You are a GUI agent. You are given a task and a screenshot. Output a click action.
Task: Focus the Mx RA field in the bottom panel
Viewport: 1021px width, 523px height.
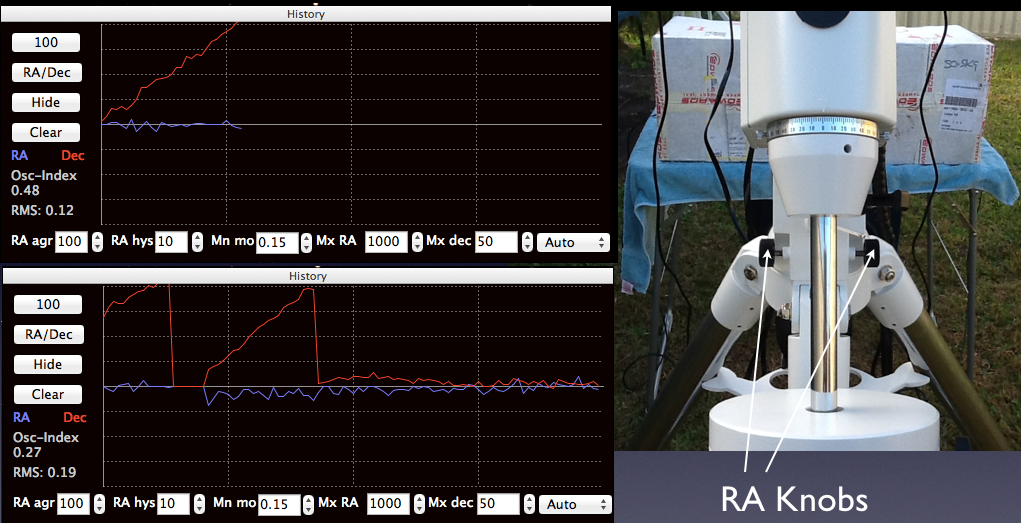[x=387, y=504]
